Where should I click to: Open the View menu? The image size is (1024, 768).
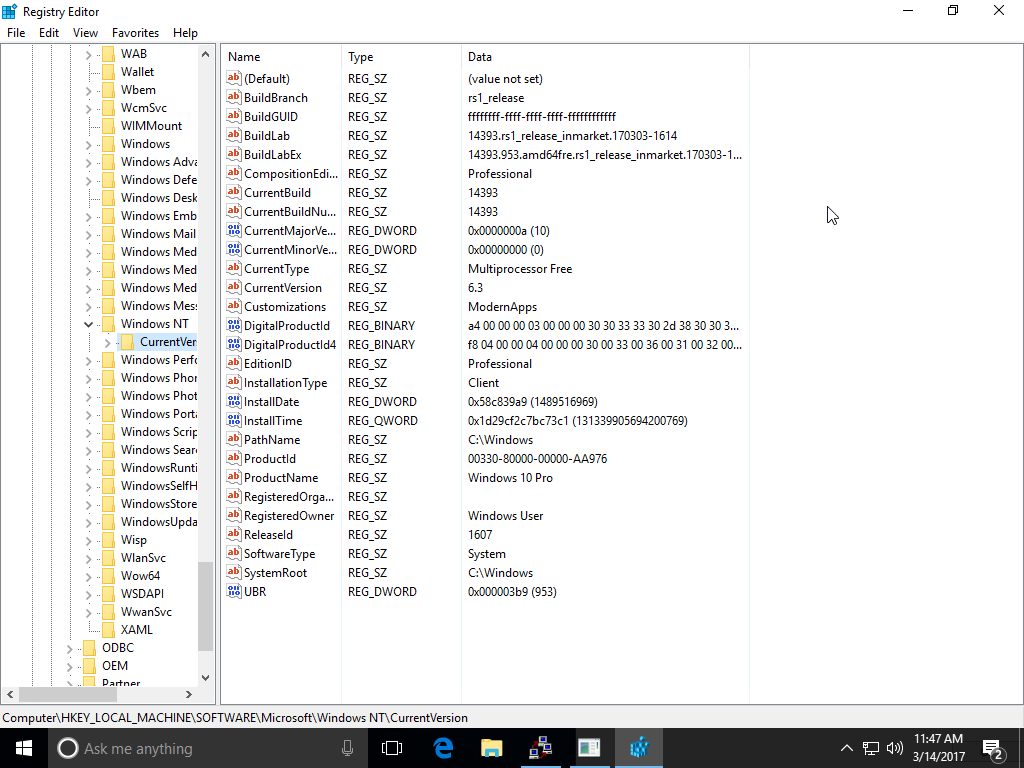click(x=85, y=33)
